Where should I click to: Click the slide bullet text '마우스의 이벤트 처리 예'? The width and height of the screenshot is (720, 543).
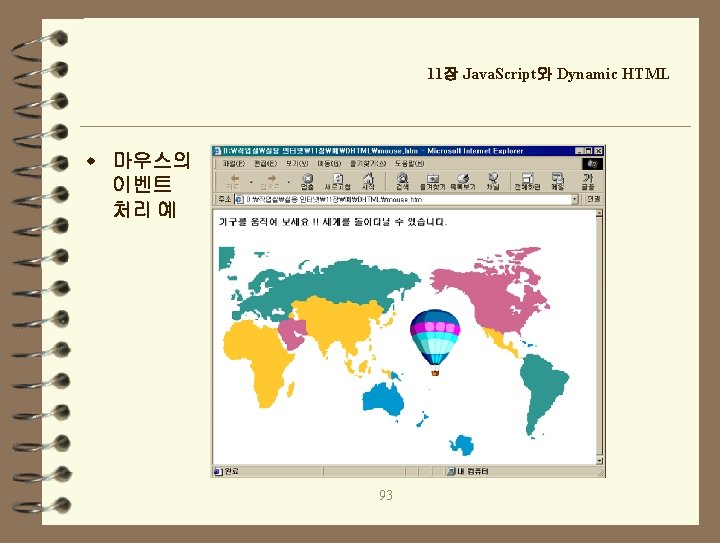click(151, 185)
